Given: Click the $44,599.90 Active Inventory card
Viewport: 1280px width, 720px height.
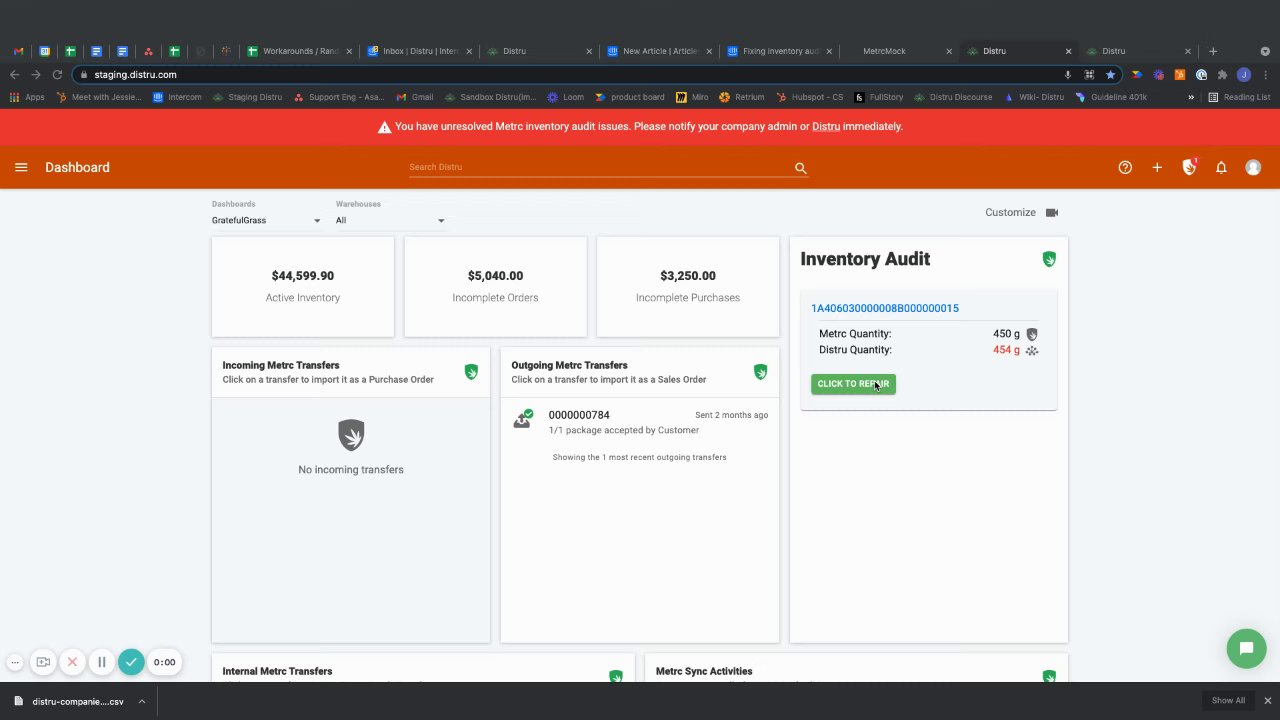Looking at the screenshot, I should coord(303,287).
